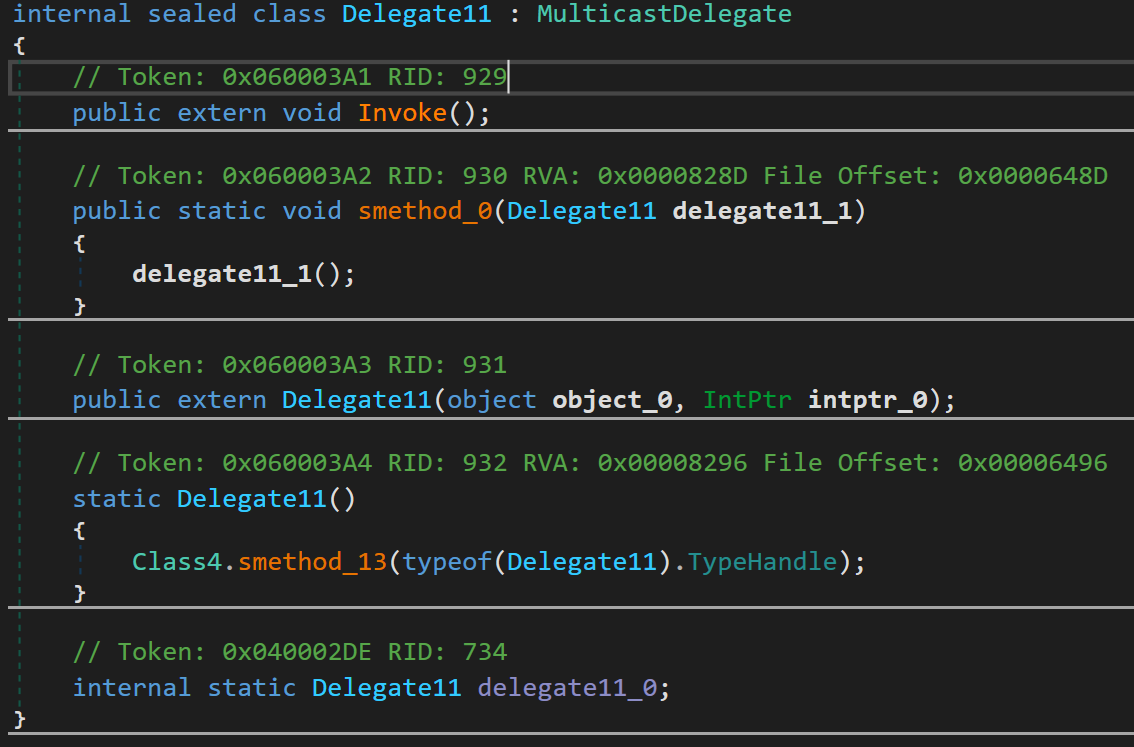Click the static Delegate11() constructor name
1134x747 pixels.
252,498
